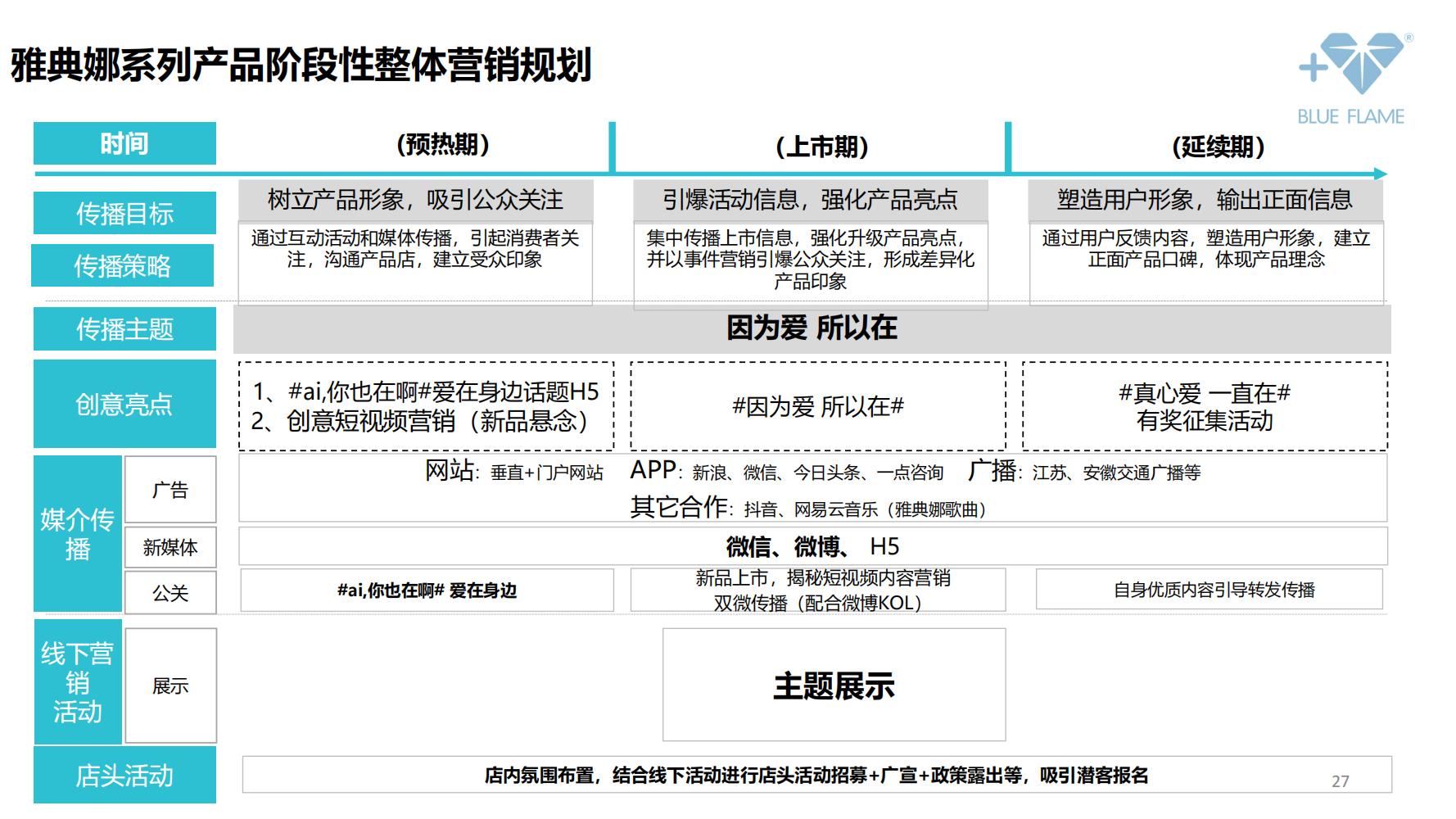Image resolution: width=1456 pixels, height=819 pixels.
Task: Click the 传播目标 label block
Action: tap(124, 212)
